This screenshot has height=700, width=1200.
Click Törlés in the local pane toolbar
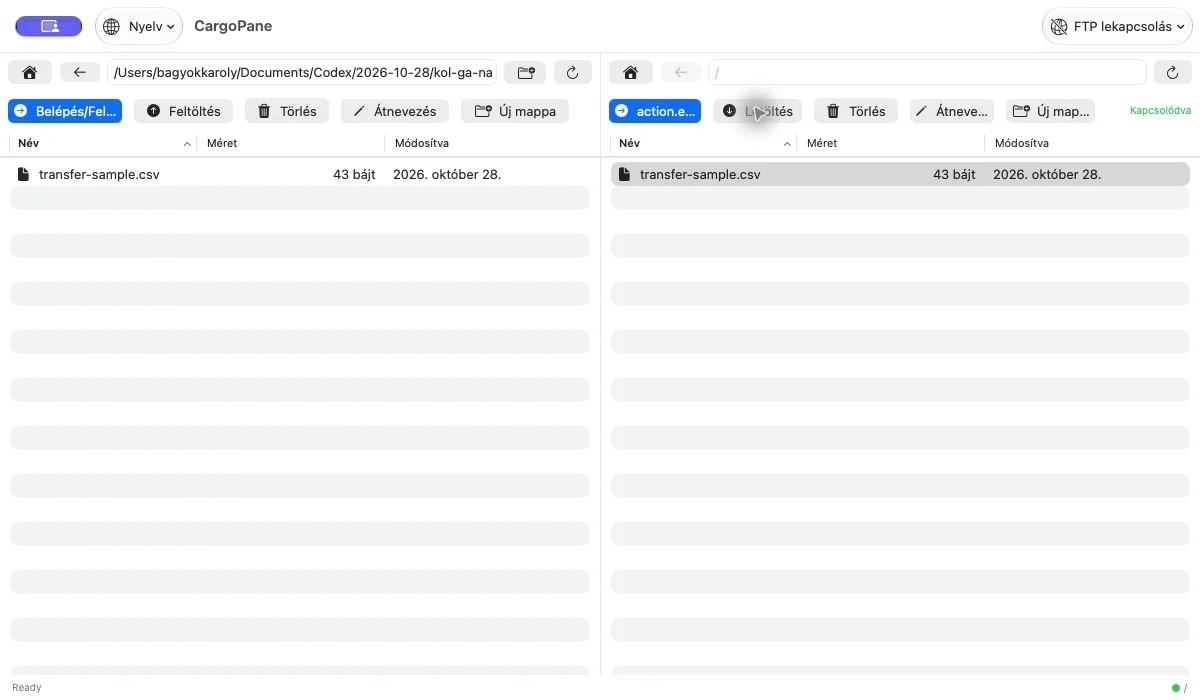[x=287, y=111]
